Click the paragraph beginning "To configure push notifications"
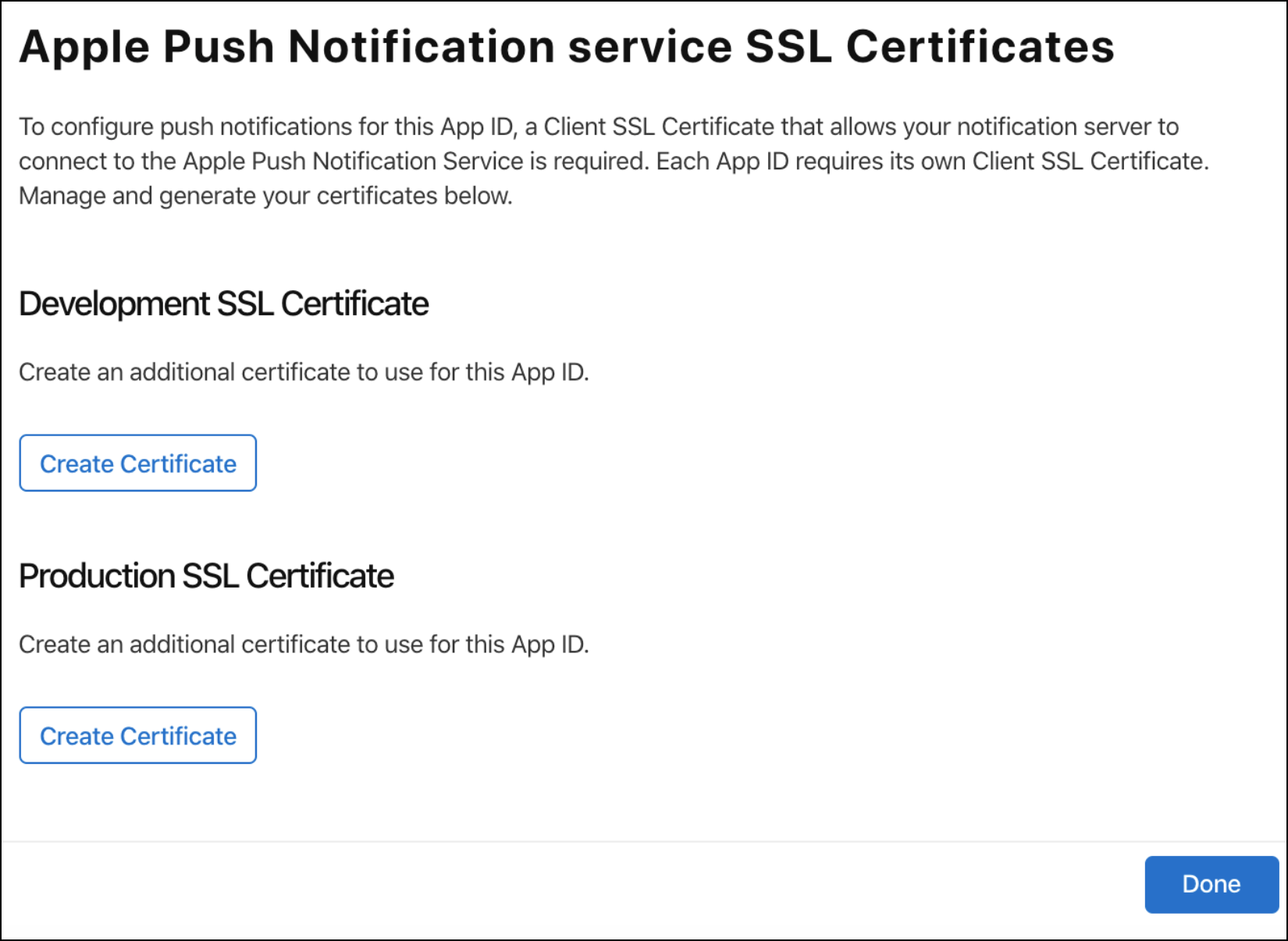This screenshot has width=1288, height=941. [614, 161]
